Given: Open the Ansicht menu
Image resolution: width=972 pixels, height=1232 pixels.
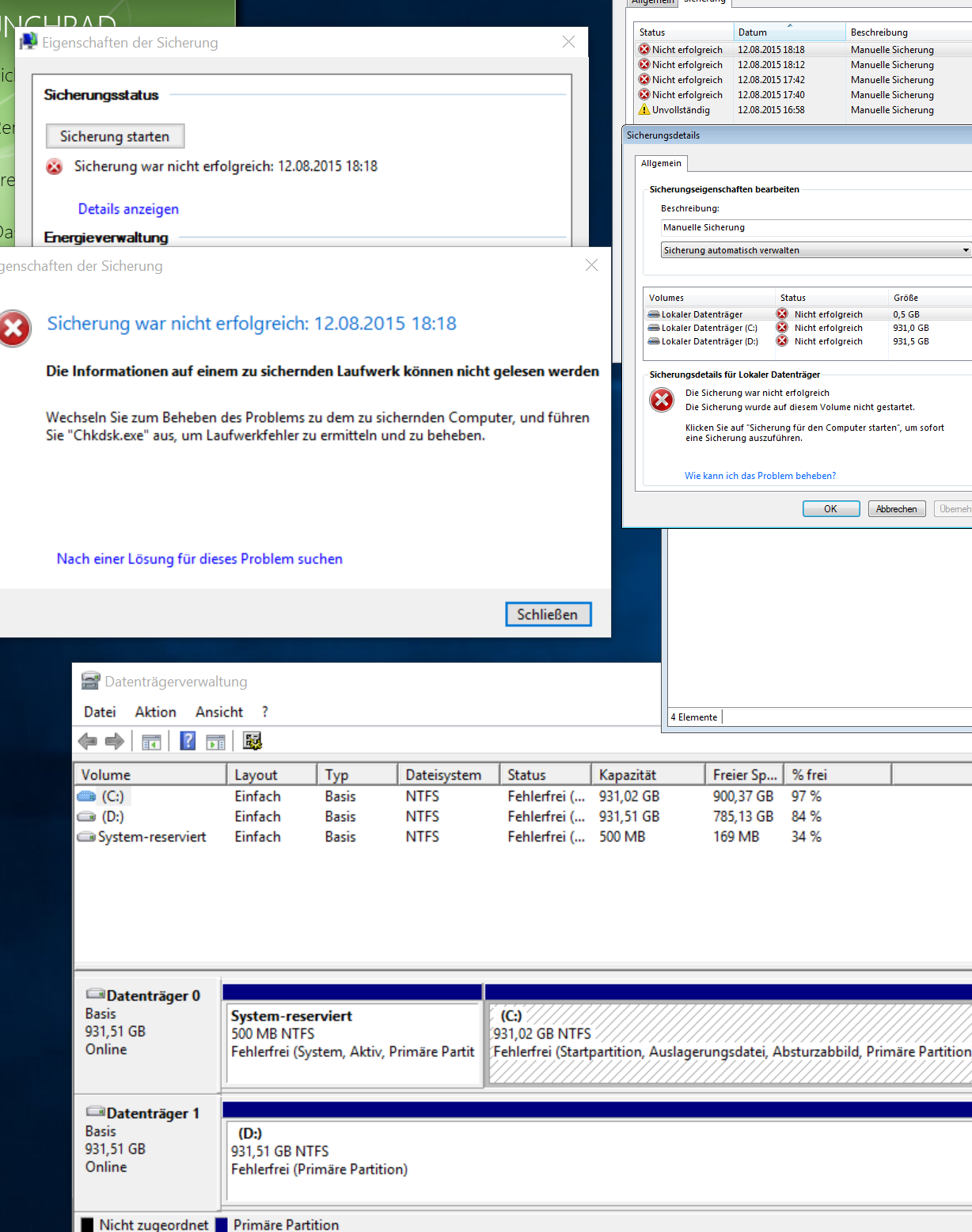Looking at the screenshot, I should [219, 712].
